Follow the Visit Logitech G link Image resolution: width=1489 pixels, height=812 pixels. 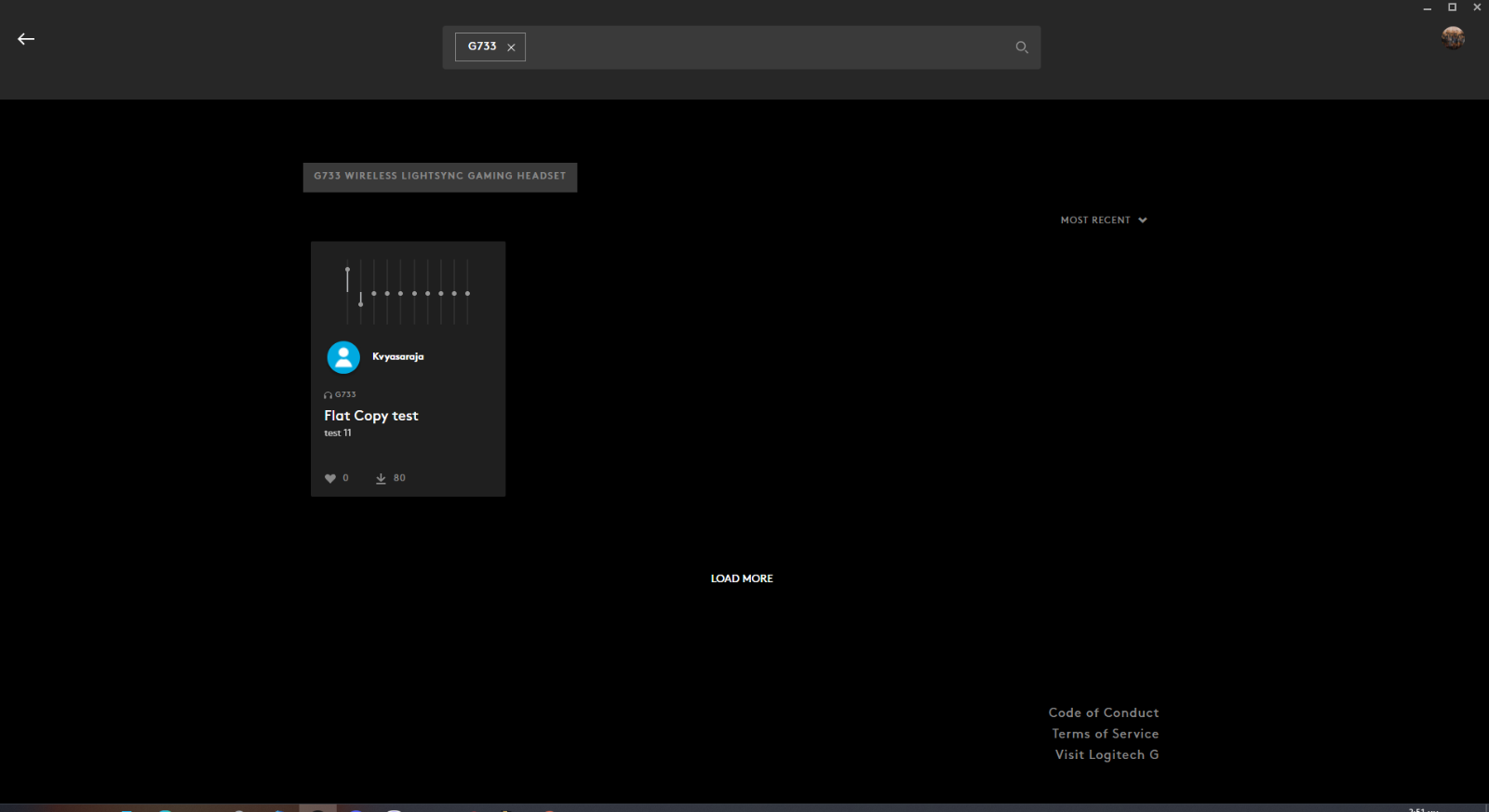[1107, 754]
